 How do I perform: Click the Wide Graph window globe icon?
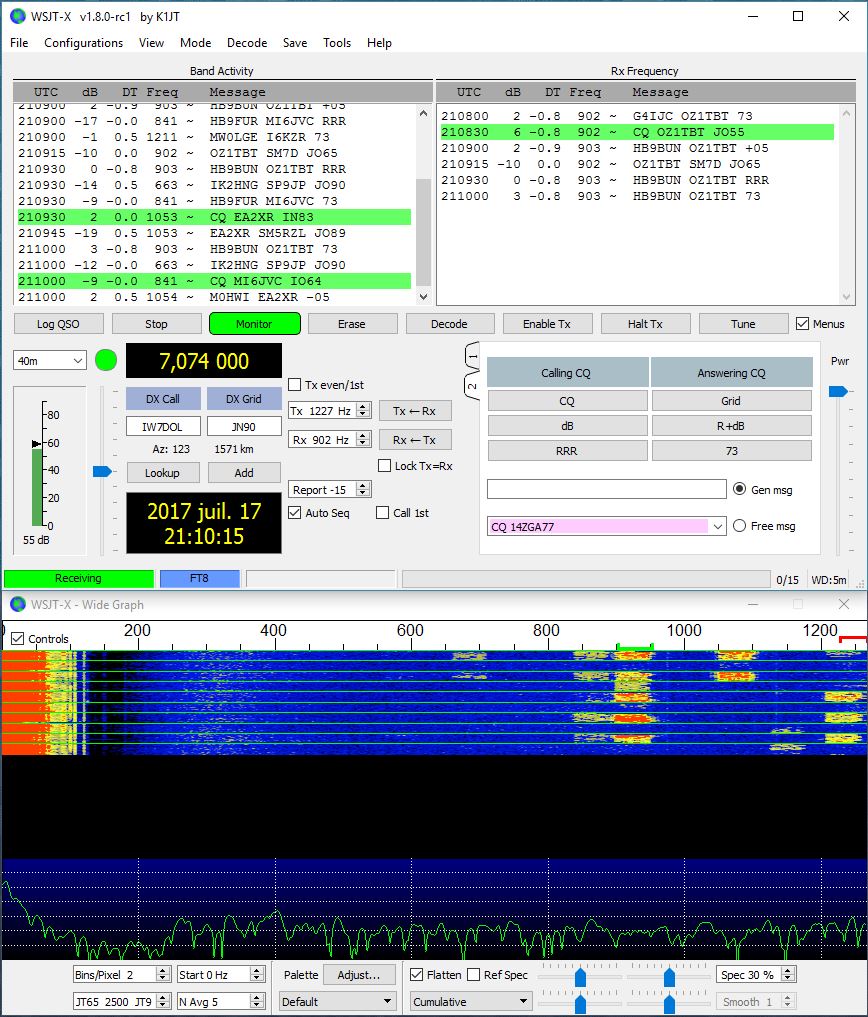(x=18, y=604)
